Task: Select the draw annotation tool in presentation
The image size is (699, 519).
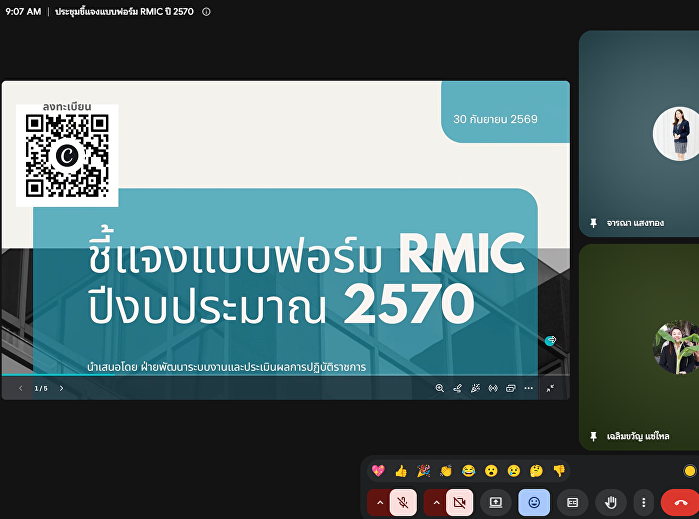Action: [457, 388]
